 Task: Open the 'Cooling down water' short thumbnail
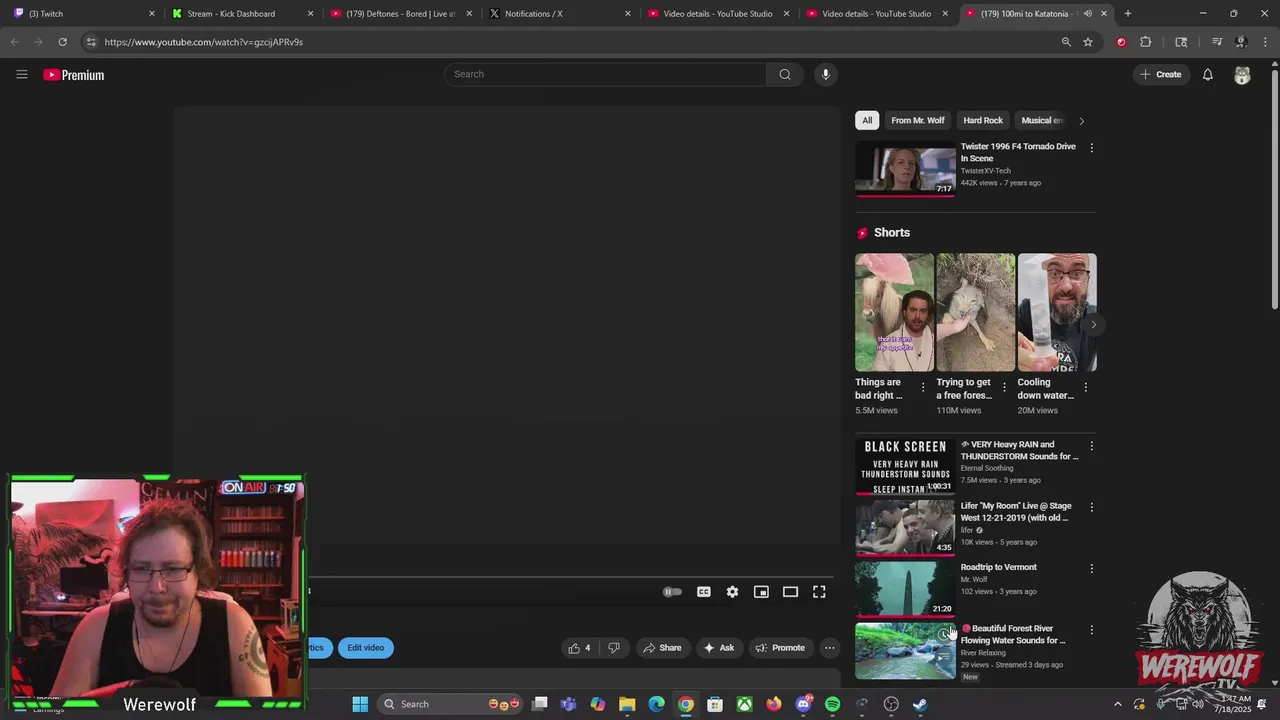[x=1057, y=313]
